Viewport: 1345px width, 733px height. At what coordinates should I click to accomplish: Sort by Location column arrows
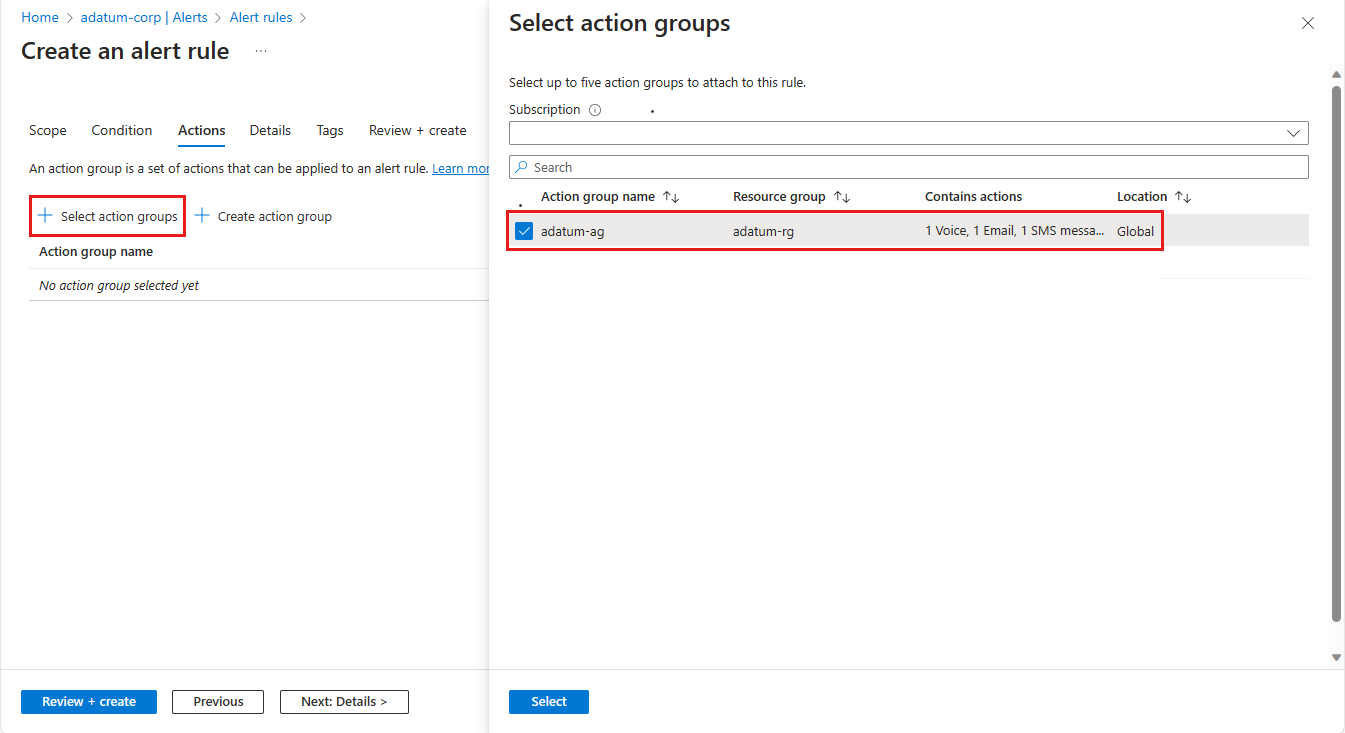pos(1183,197)
